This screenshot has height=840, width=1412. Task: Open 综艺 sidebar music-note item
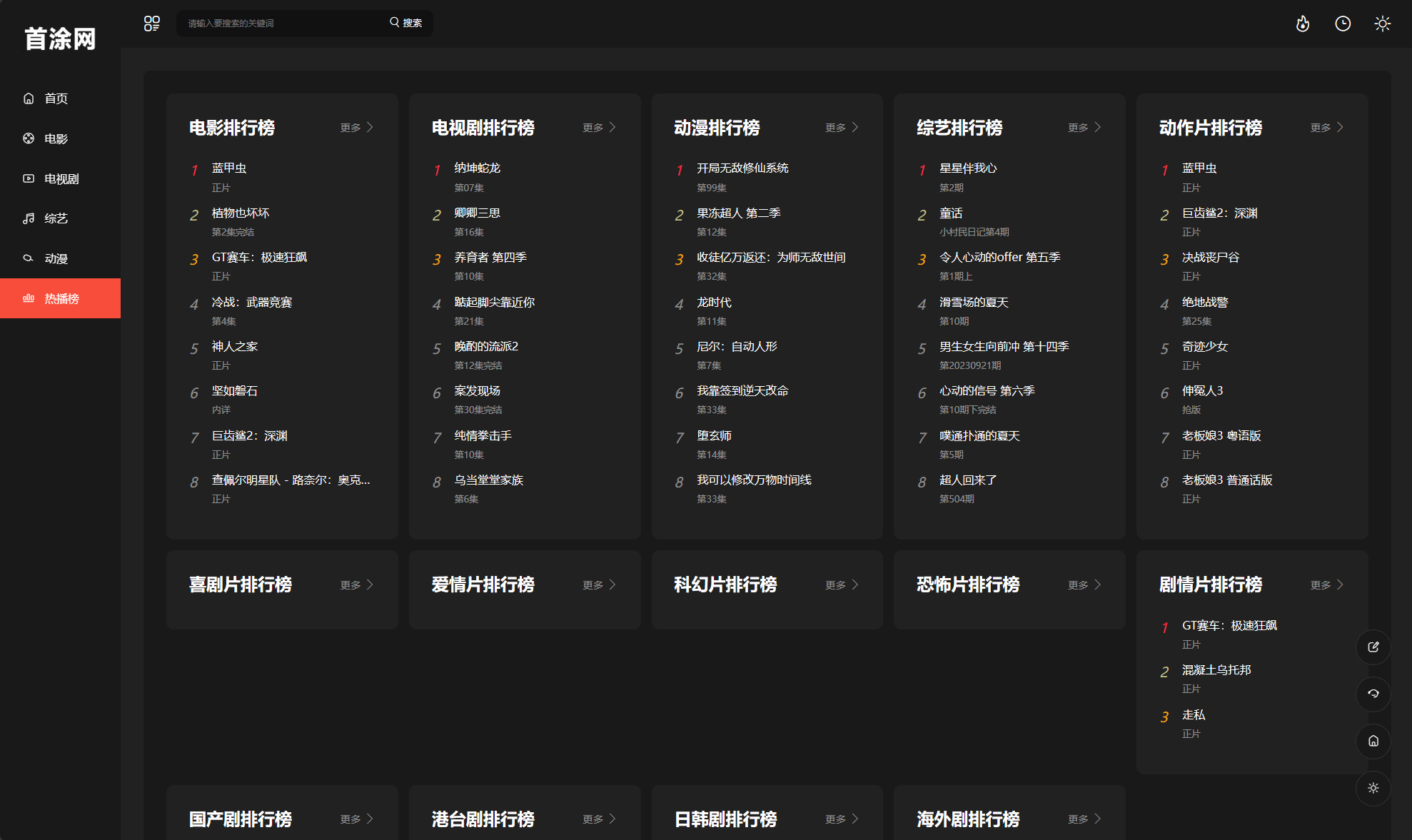pos(56,218)
